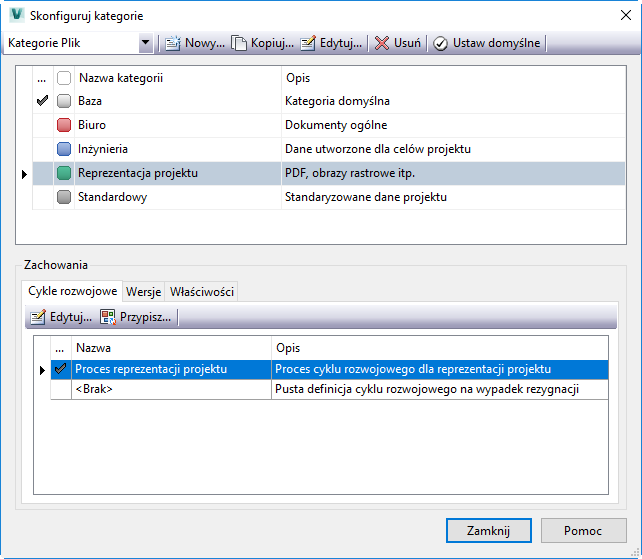Click the row indicator arrow beside Reprezentacja projektu
This screenshot has height=559, width=642.
click(24, 174)
